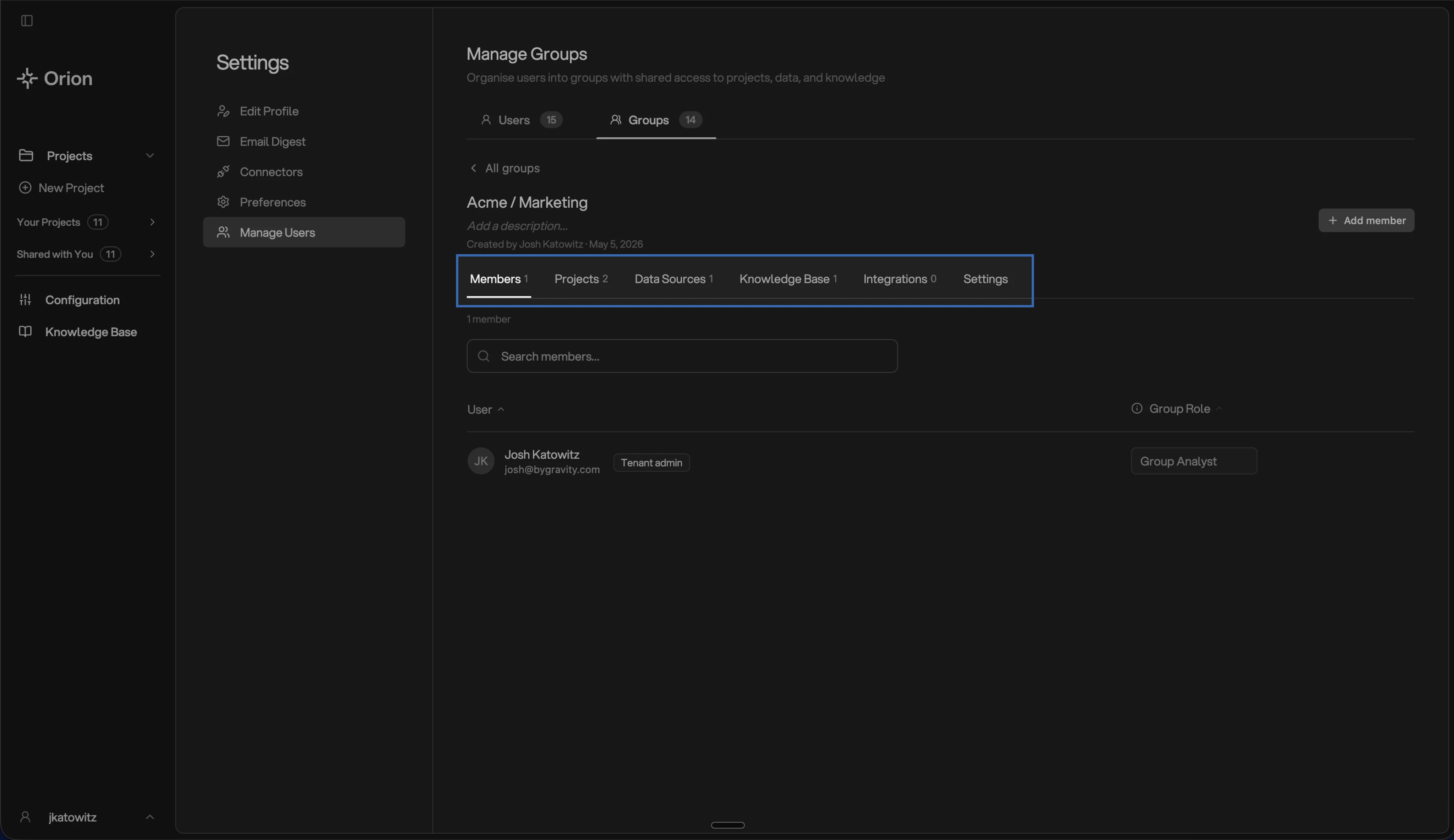
Task: Click Josh Katowitz name in list
Action: (x=542, y=455)
